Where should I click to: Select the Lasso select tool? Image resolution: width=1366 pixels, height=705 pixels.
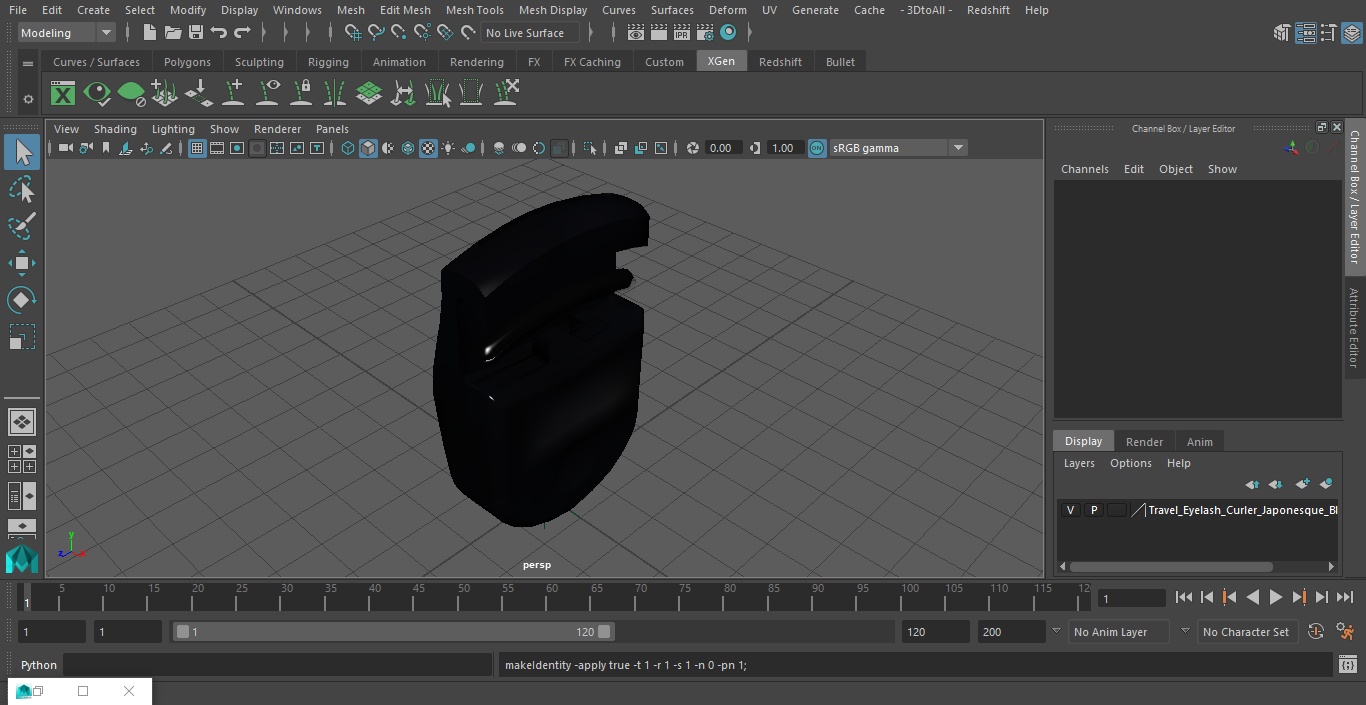[21, 189]
